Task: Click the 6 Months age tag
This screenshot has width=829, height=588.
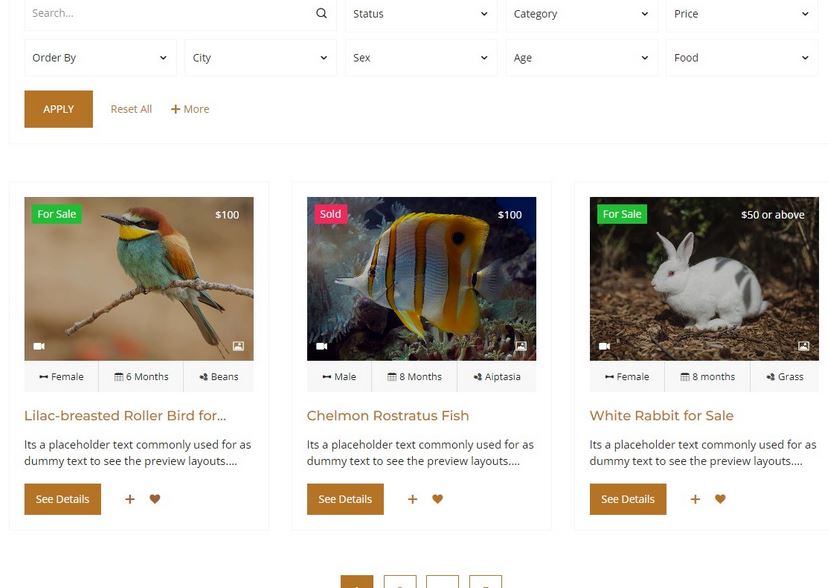Action: pyautogui.click(x=141, y=376)
